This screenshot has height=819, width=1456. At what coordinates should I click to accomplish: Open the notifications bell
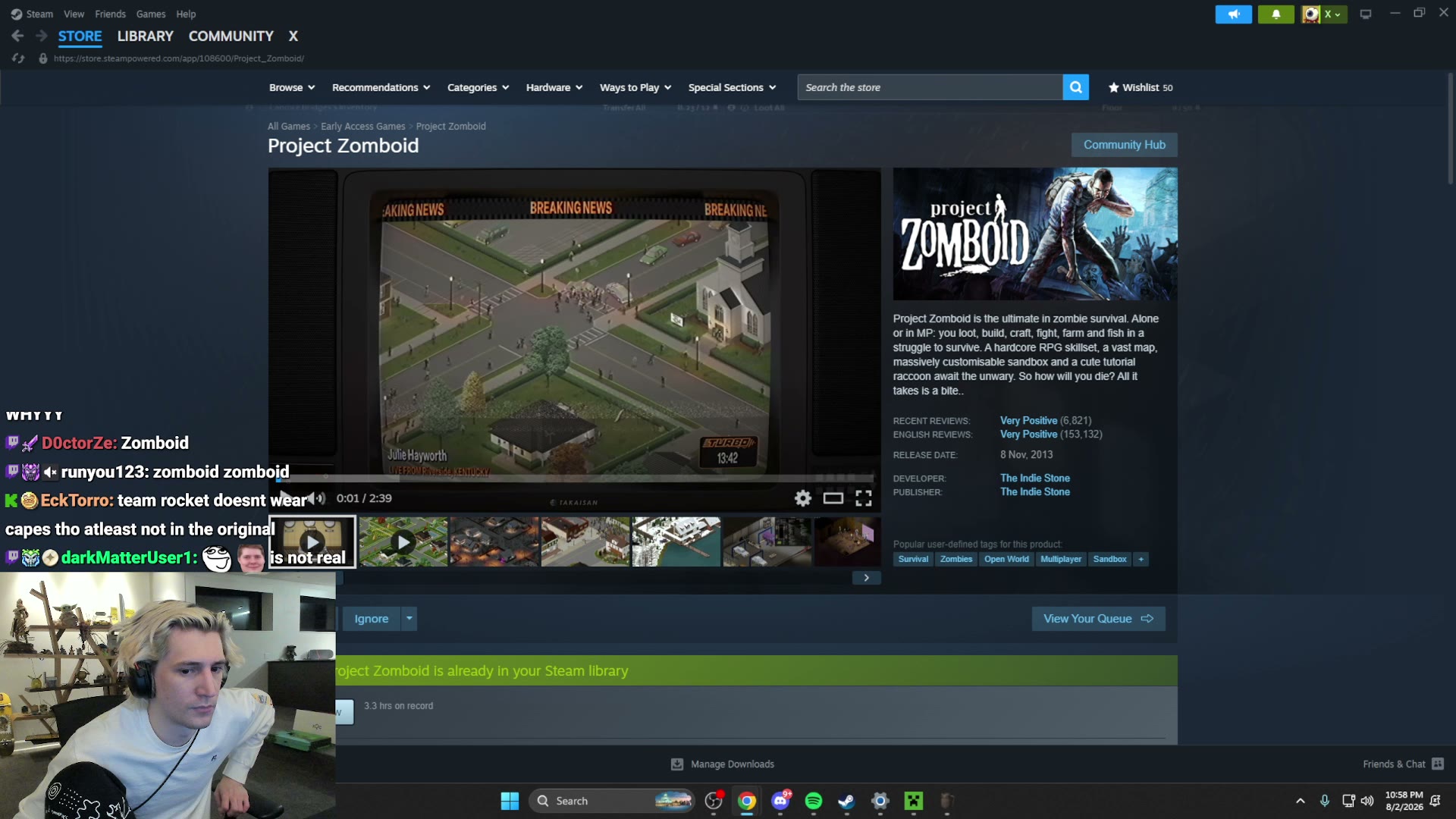(x=1276, y=14)
